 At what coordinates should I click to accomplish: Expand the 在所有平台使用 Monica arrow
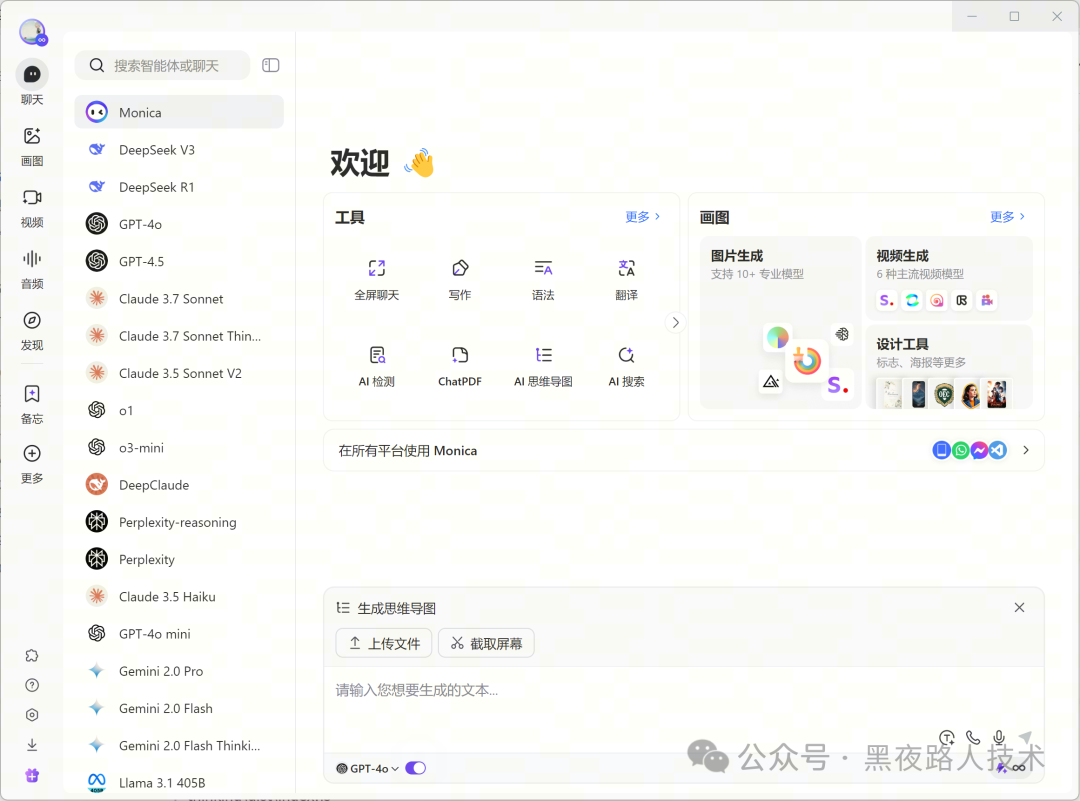1026,450
